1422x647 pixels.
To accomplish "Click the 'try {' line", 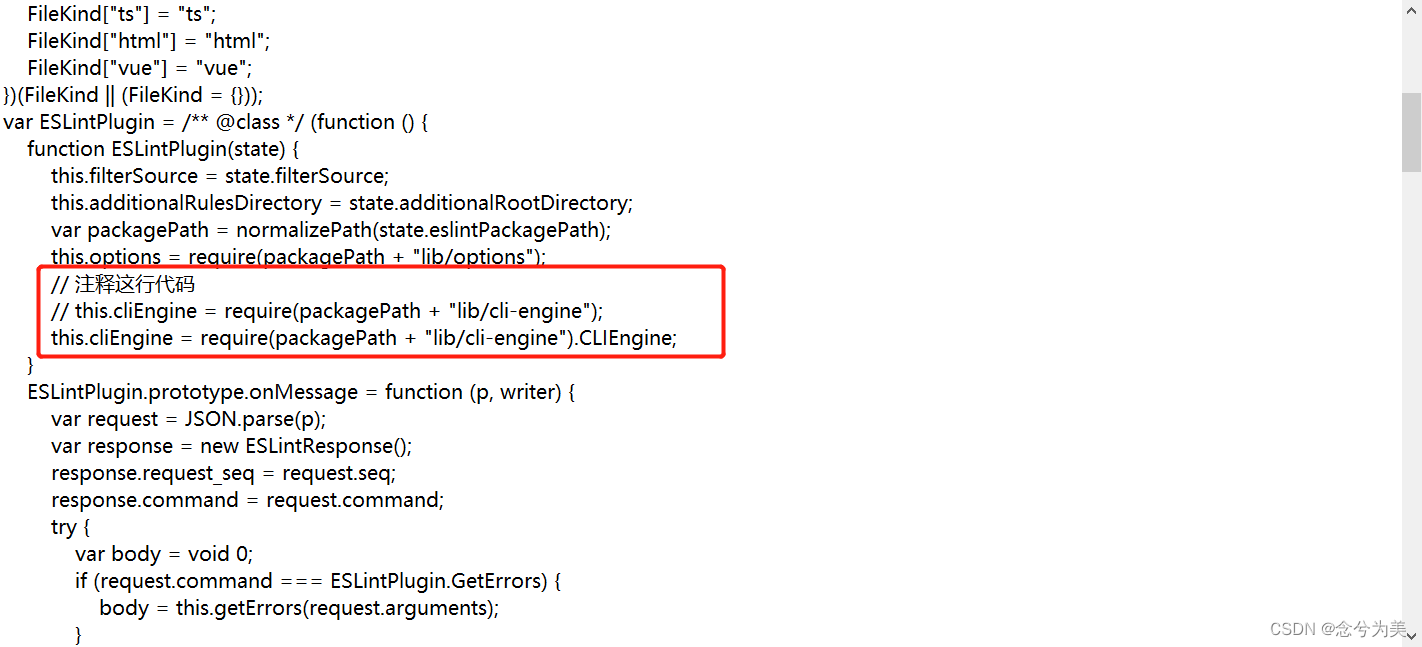I will pos(70,527).
